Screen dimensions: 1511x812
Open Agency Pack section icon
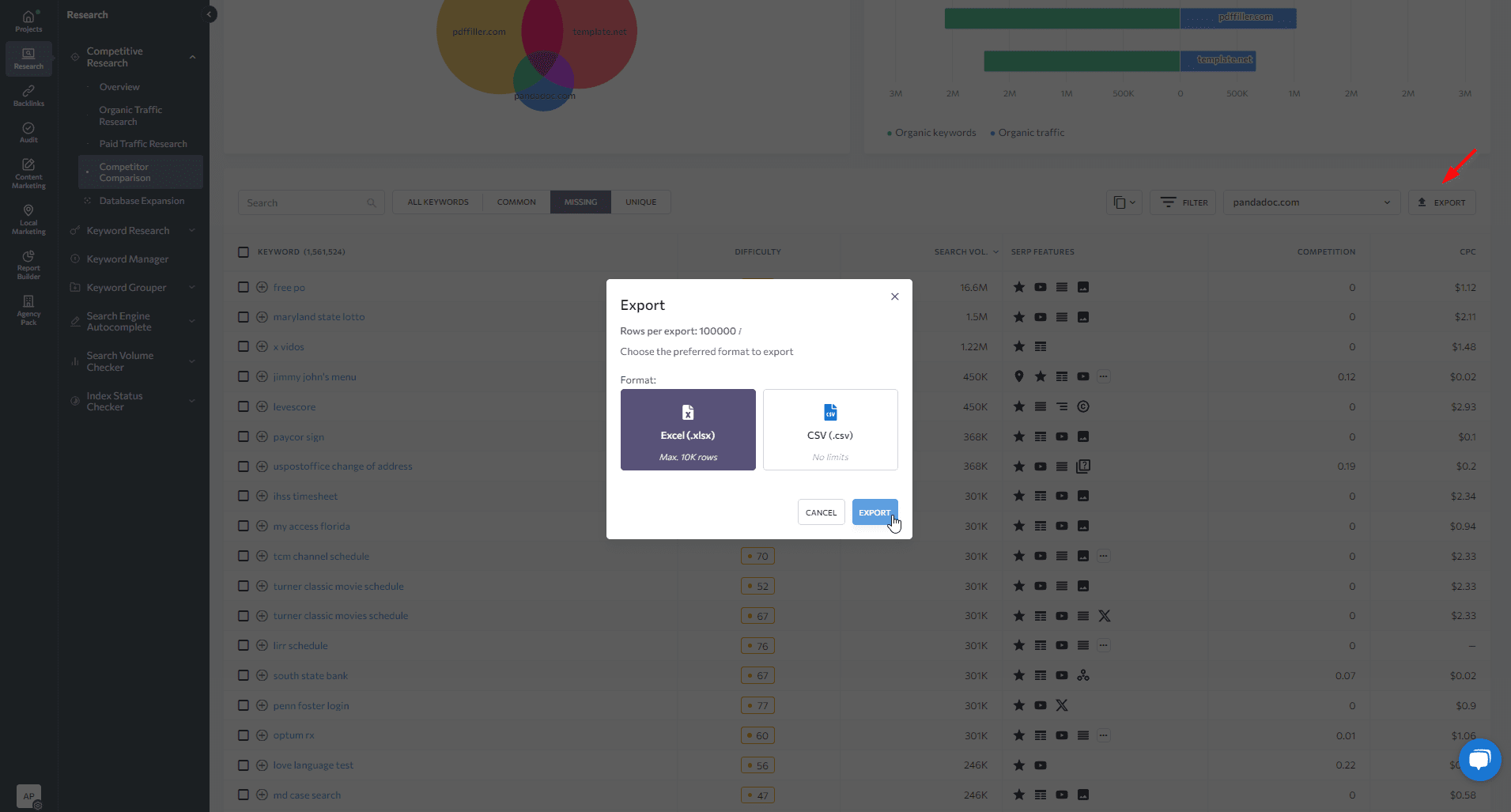click(28, 309)
